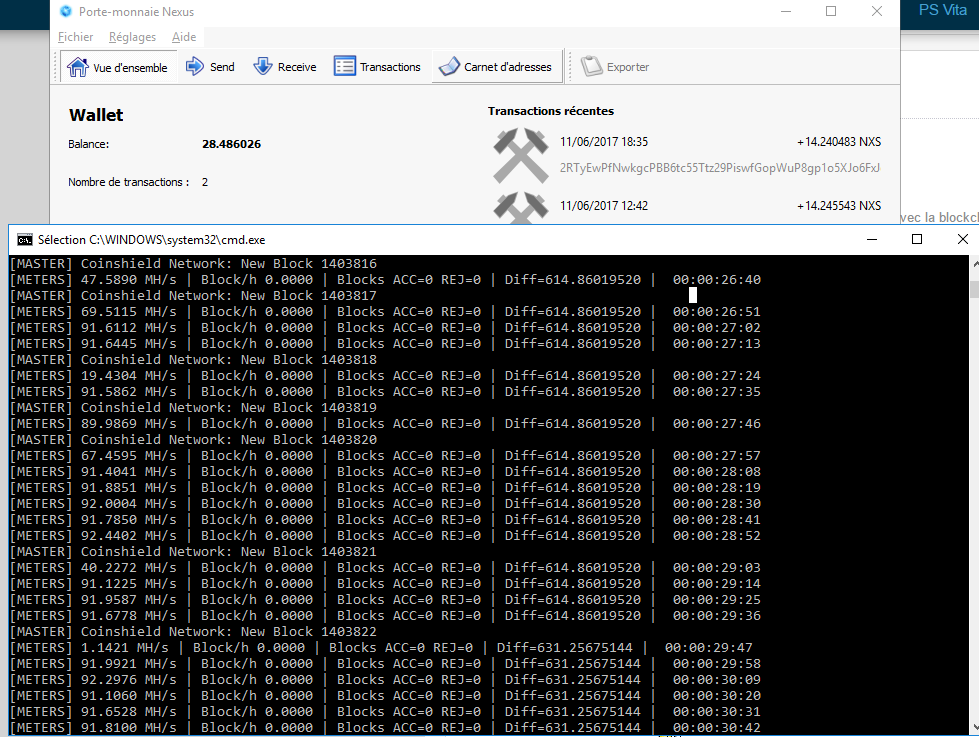Open the Réglages menu

132,37
